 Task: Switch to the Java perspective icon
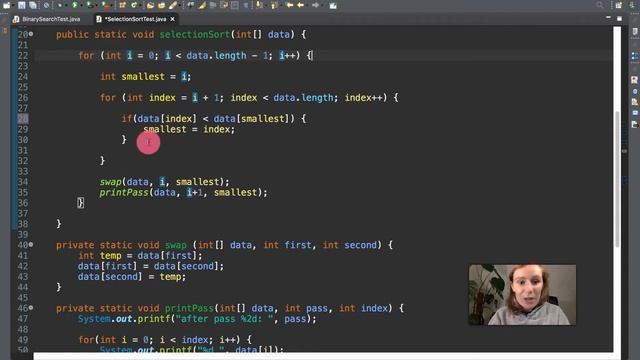[x=632, y=5]
